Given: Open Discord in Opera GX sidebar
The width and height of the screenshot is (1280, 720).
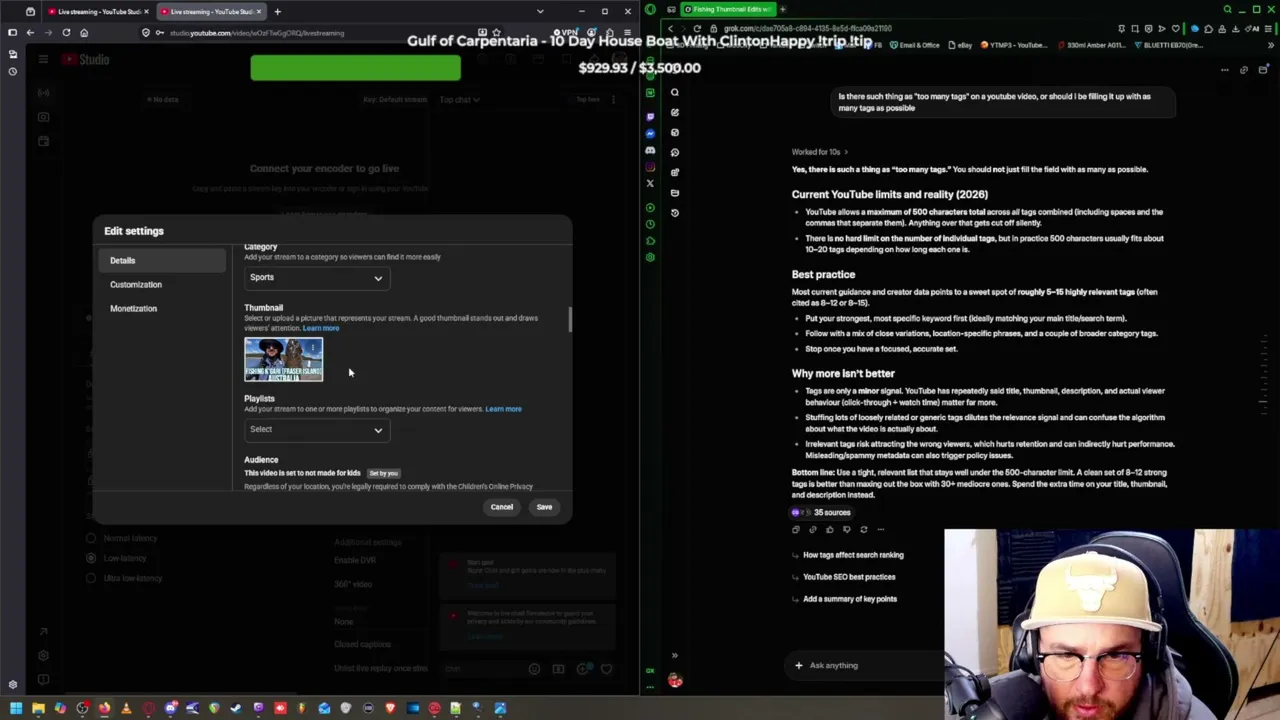Looking at the screenshot, I should (650, 150).
